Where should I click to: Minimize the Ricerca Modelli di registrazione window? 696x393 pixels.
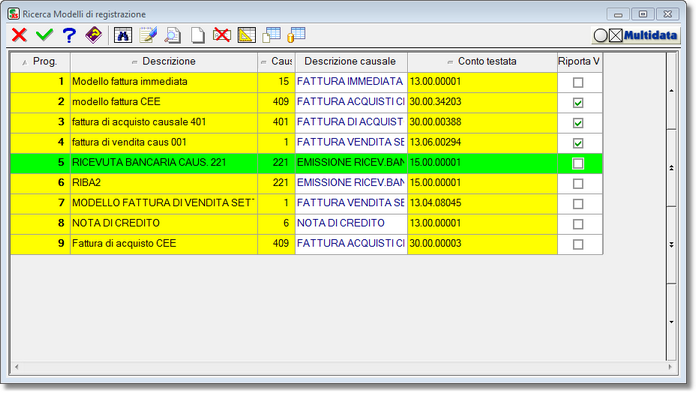[618, 14]
